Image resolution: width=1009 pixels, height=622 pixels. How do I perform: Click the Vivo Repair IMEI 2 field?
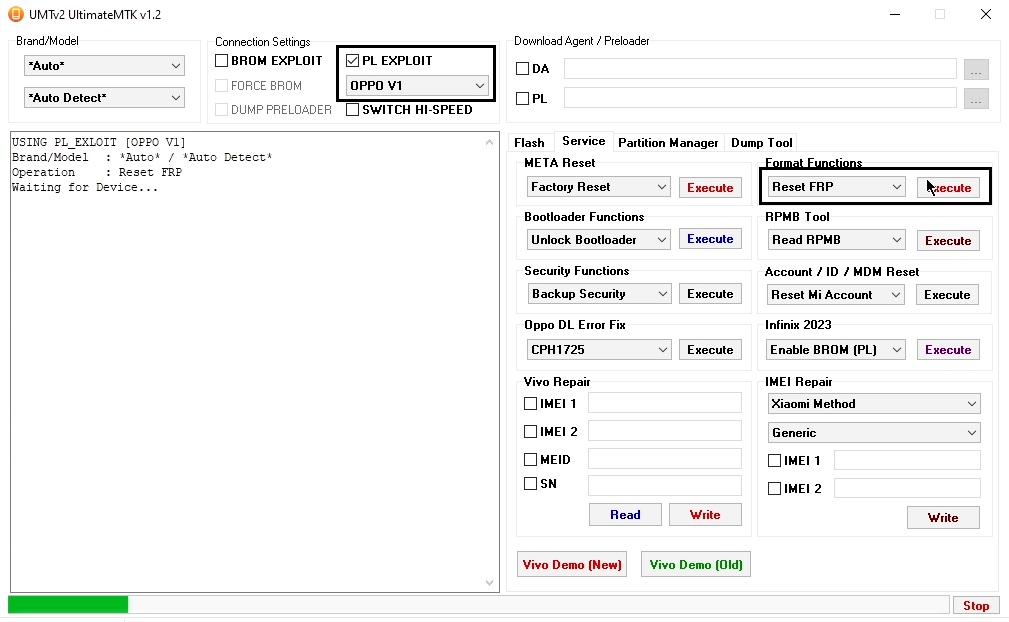665,431
